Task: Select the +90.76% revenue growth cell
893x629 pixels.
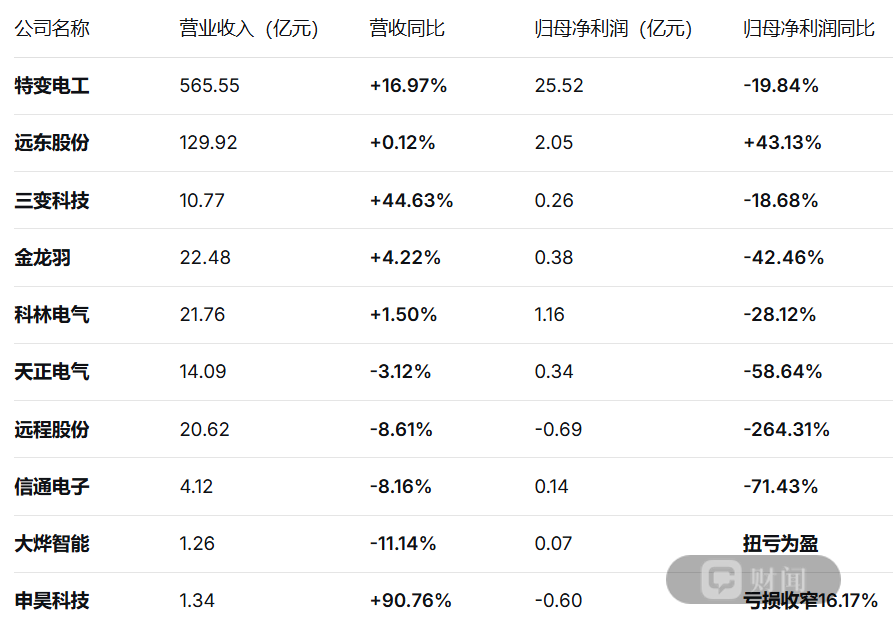Action: point(411,601)
